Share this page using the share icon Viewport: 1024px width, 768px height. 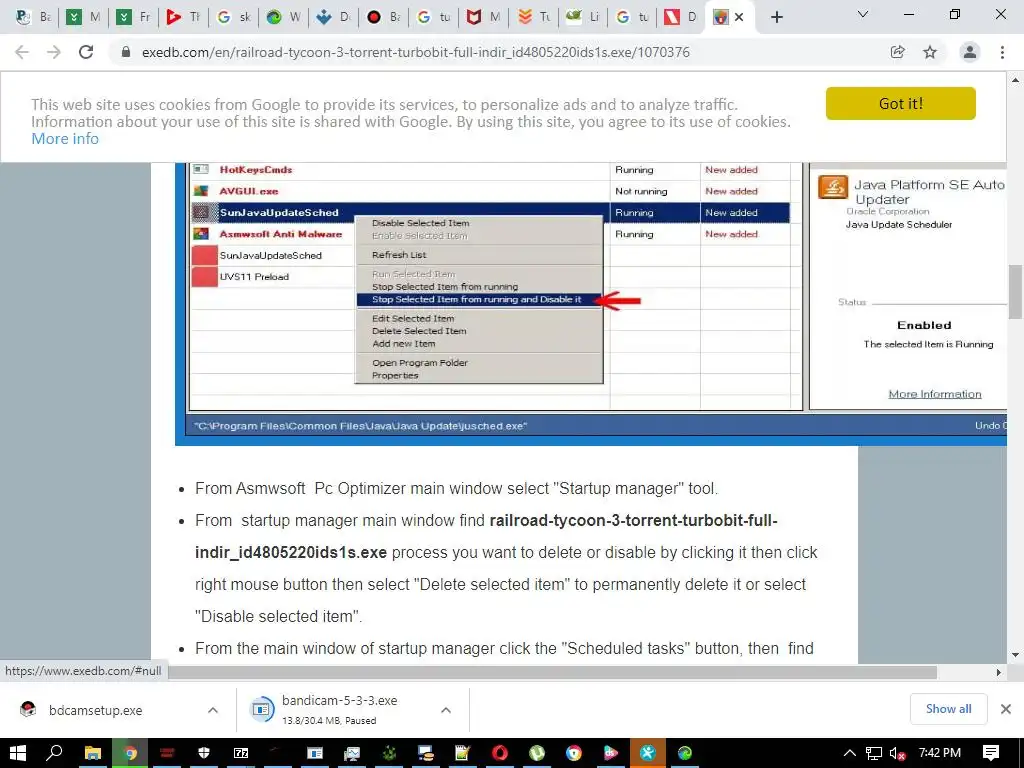[x=898, y=52]
